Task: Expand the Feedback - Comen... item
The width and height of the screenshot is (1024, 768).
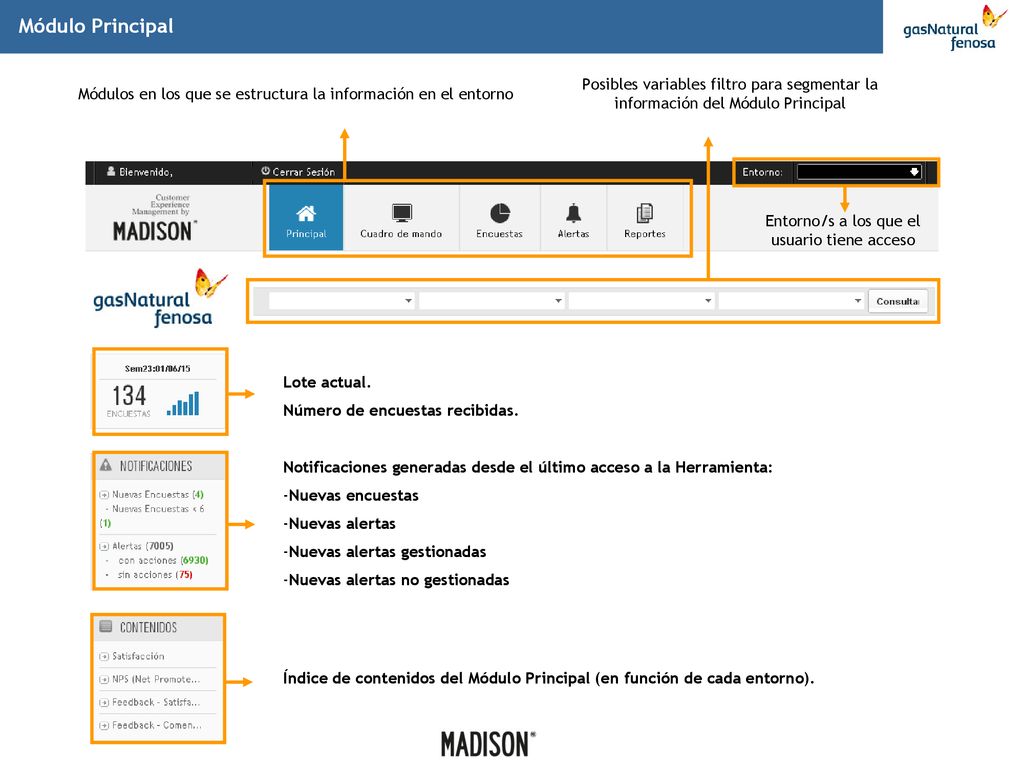Action: click(150, 725)
